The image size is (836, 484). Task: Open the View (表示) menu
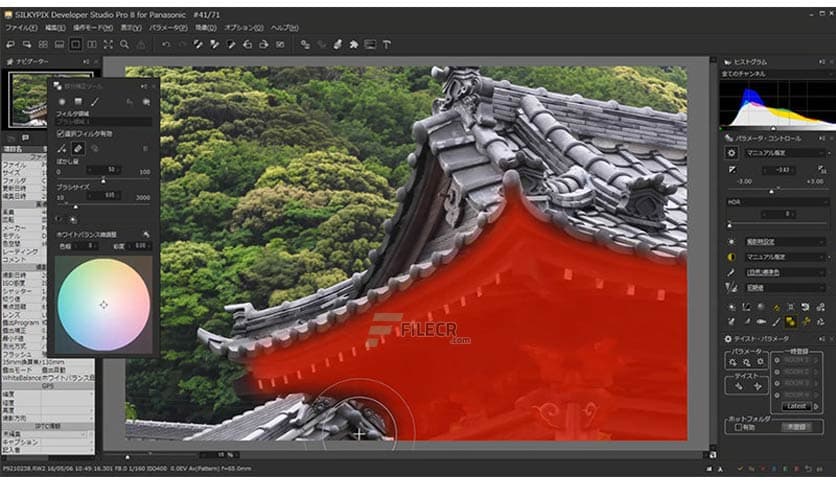(x=131, y=28)
